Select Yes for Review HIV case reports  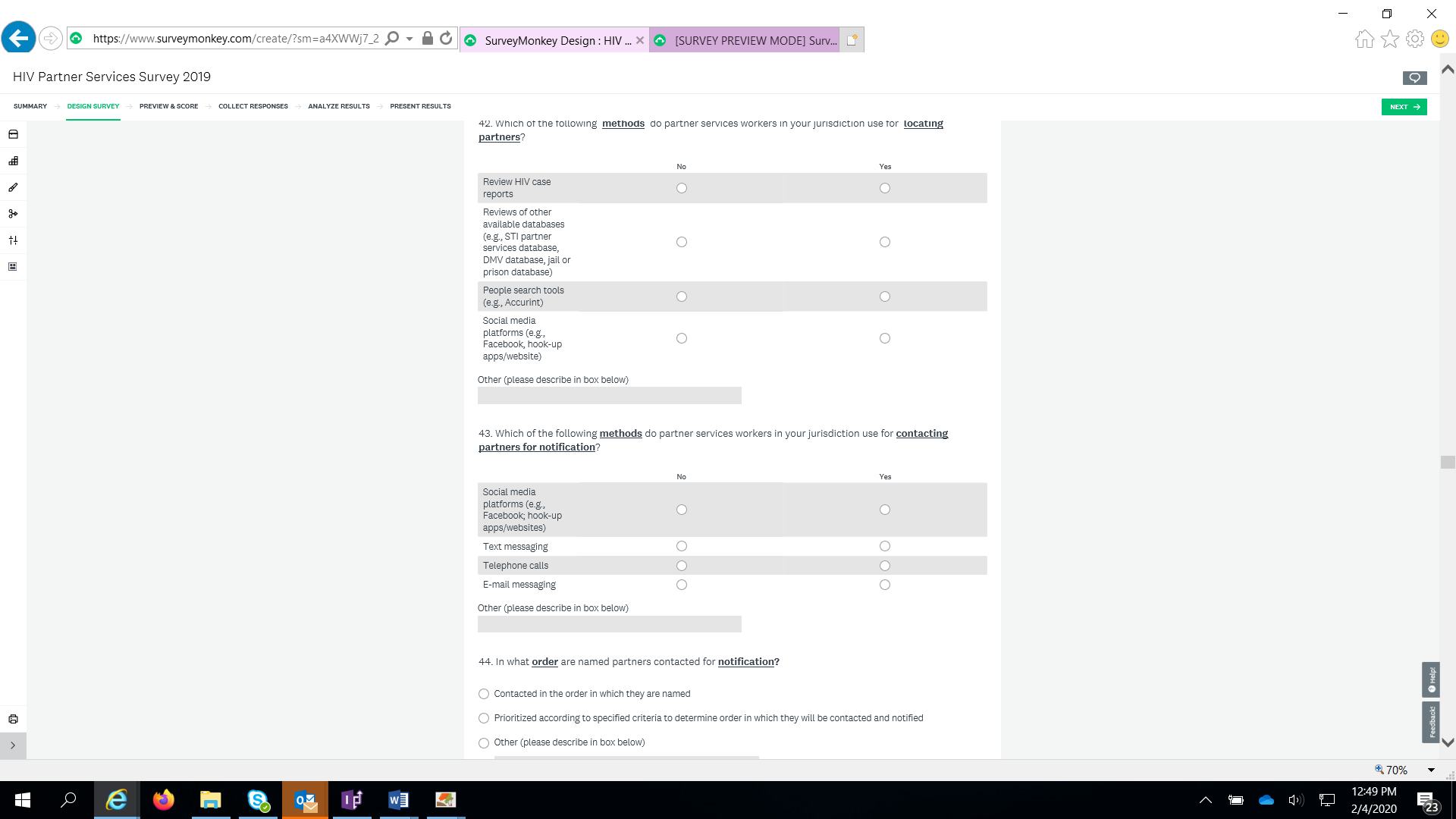coord(884,188)
